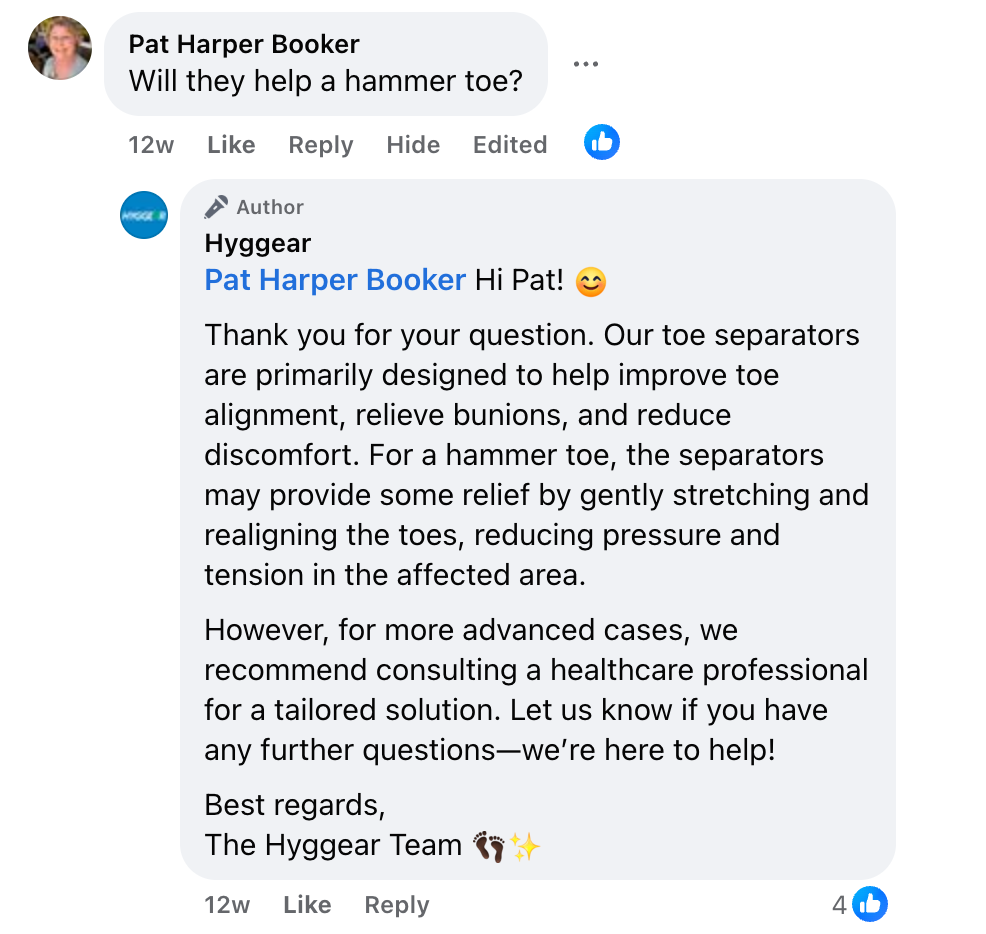This screenshot has width=986, height=934.
Task: Click the blue Pat Harper Booker mention in the reply
Action: tap(335, 280)
